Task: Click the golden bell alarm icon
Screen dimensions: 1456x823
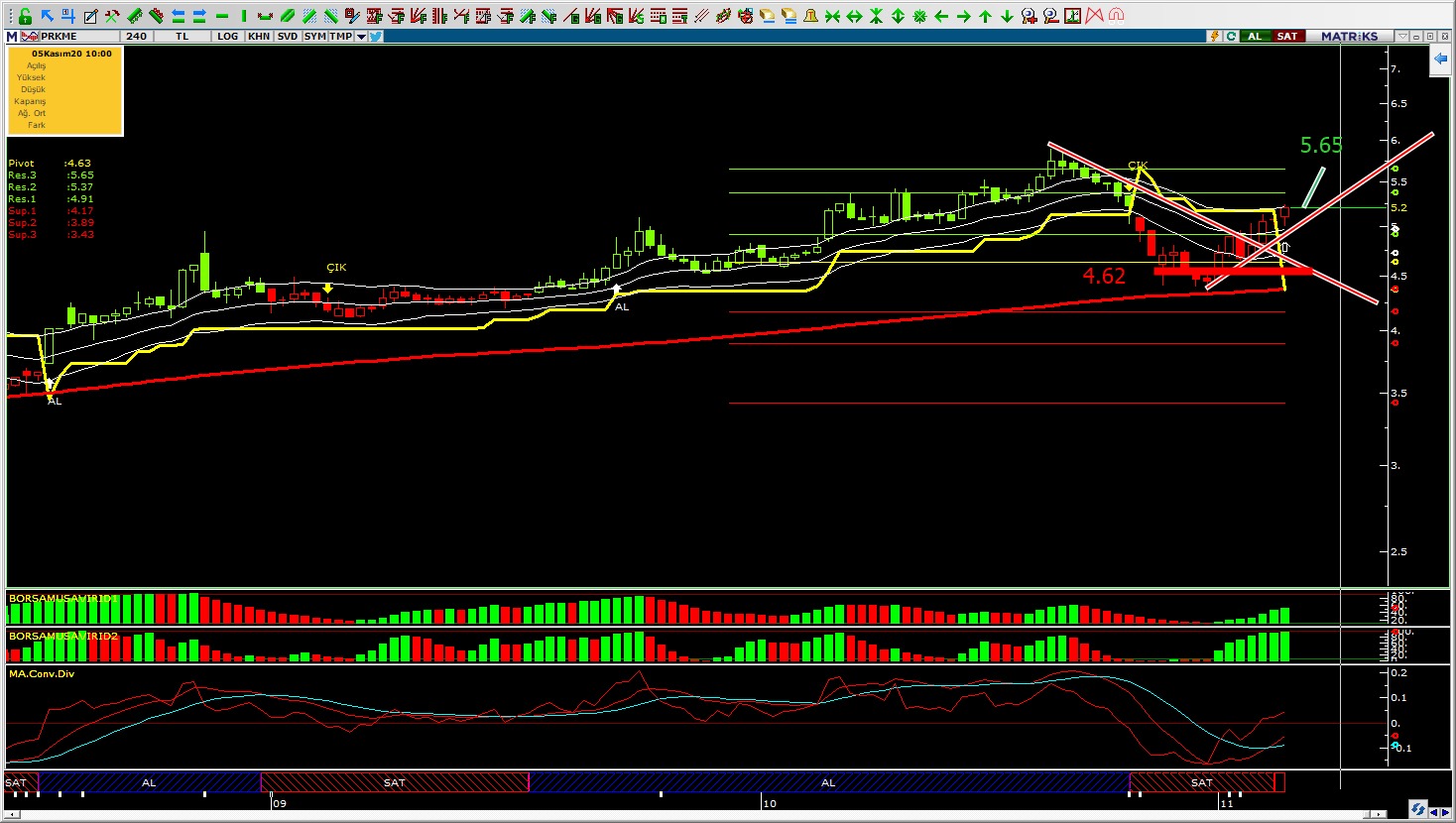Action: (810, 16)
